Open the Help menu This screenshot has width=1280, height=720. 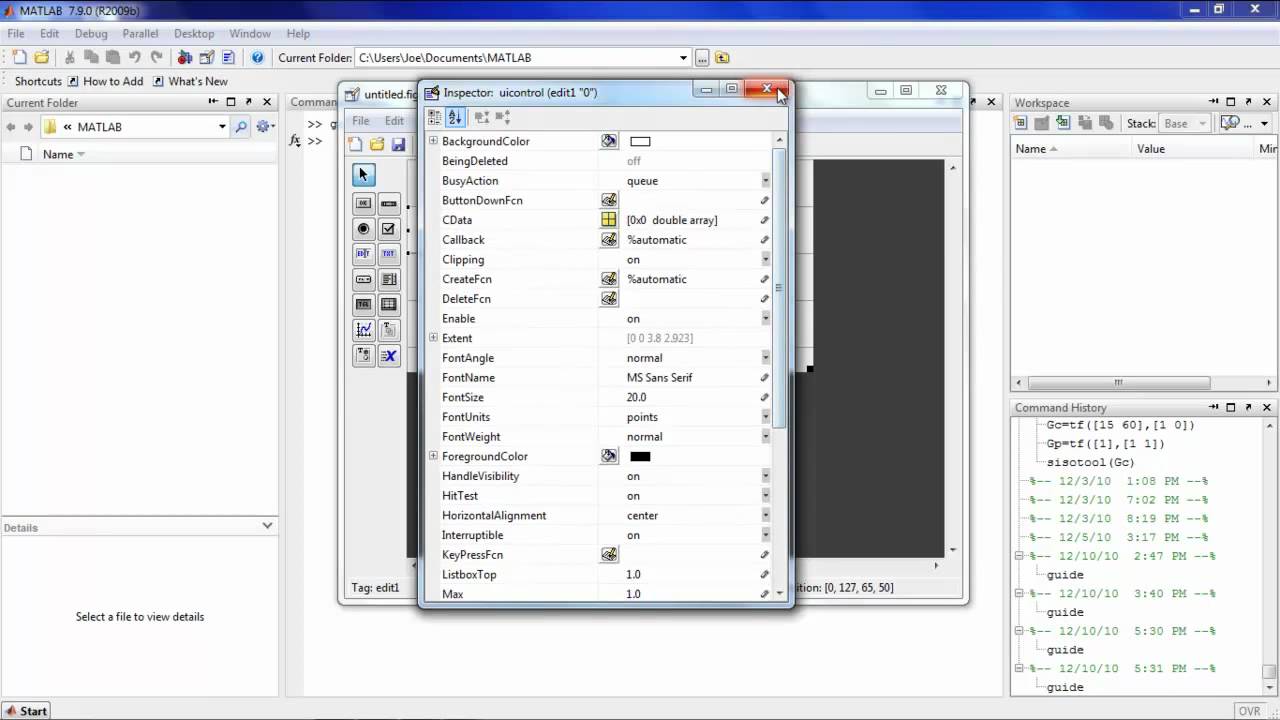[x=298, y=33]
